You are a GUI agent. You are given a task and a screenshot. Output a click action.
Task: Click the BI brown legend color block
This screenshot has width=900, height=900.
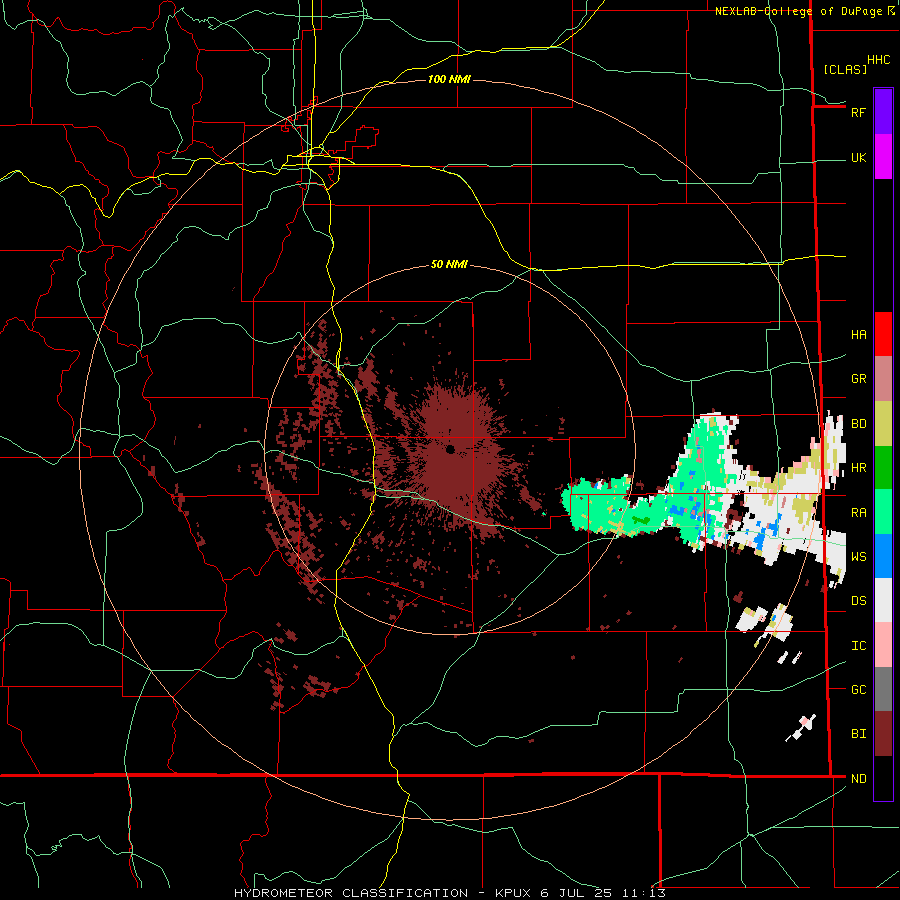pos(883,734)
